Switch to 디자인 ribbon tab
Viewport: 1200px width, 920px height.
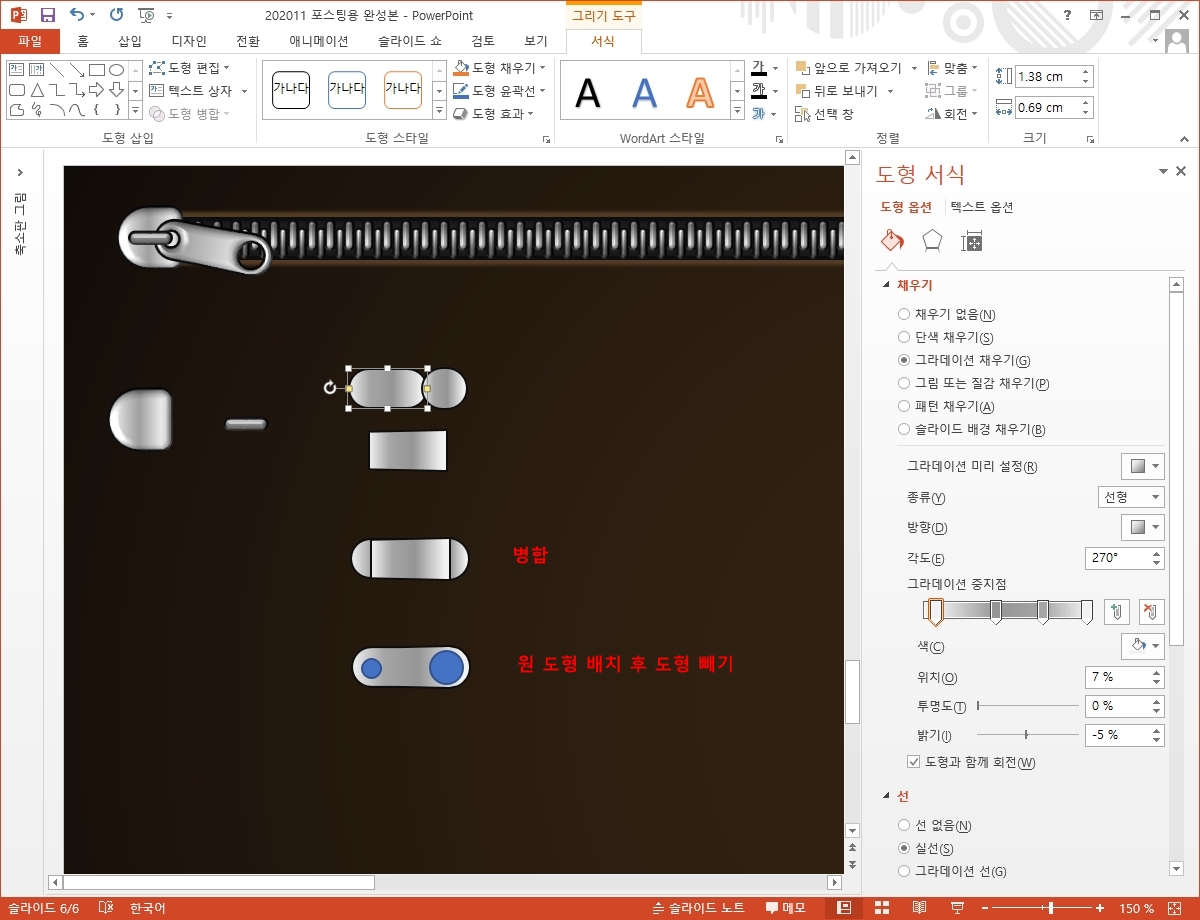(189, 41)
